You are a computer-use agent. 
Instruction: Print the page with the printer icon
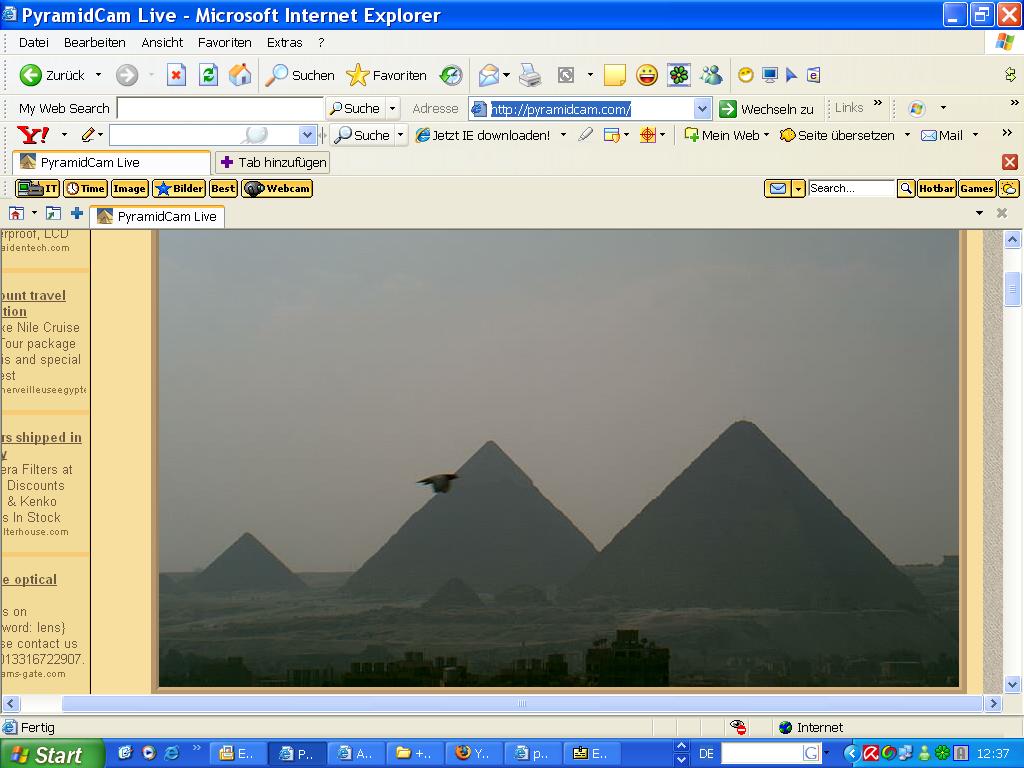pyautogui.click(x=530, y=75)
